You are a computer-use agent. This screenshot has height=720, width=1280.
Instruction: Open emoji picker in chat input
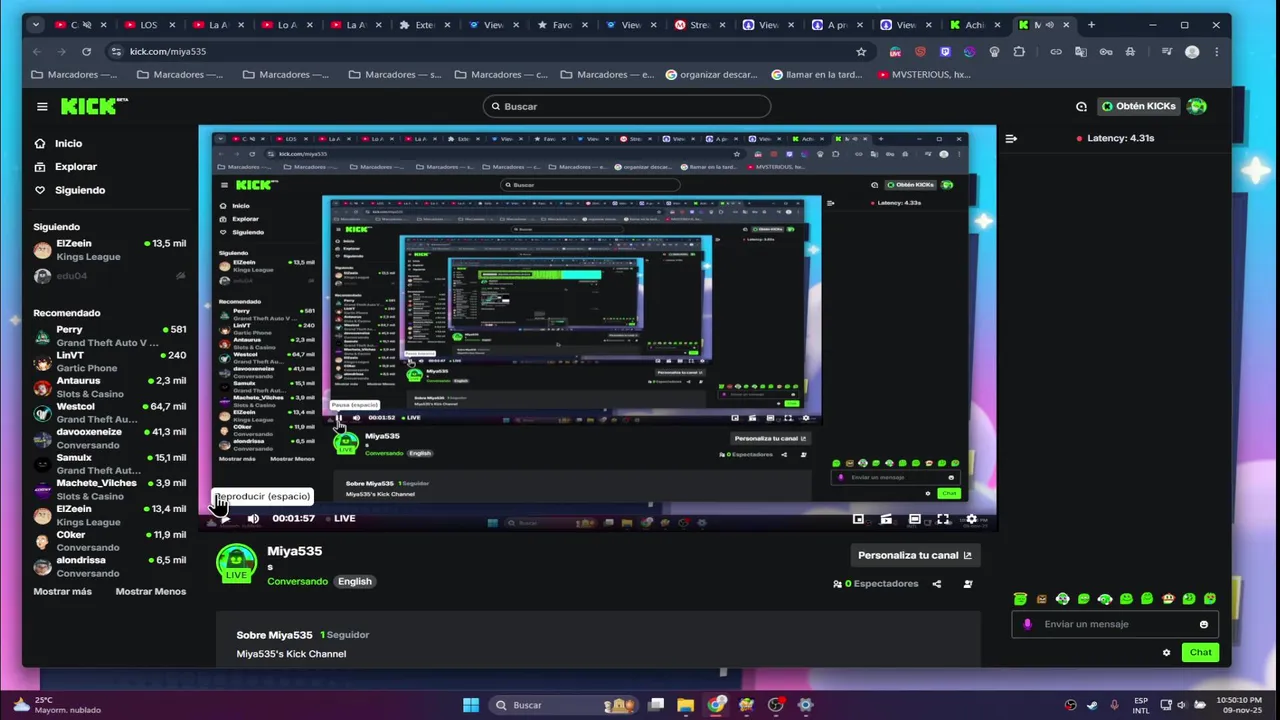(1204, 624)
